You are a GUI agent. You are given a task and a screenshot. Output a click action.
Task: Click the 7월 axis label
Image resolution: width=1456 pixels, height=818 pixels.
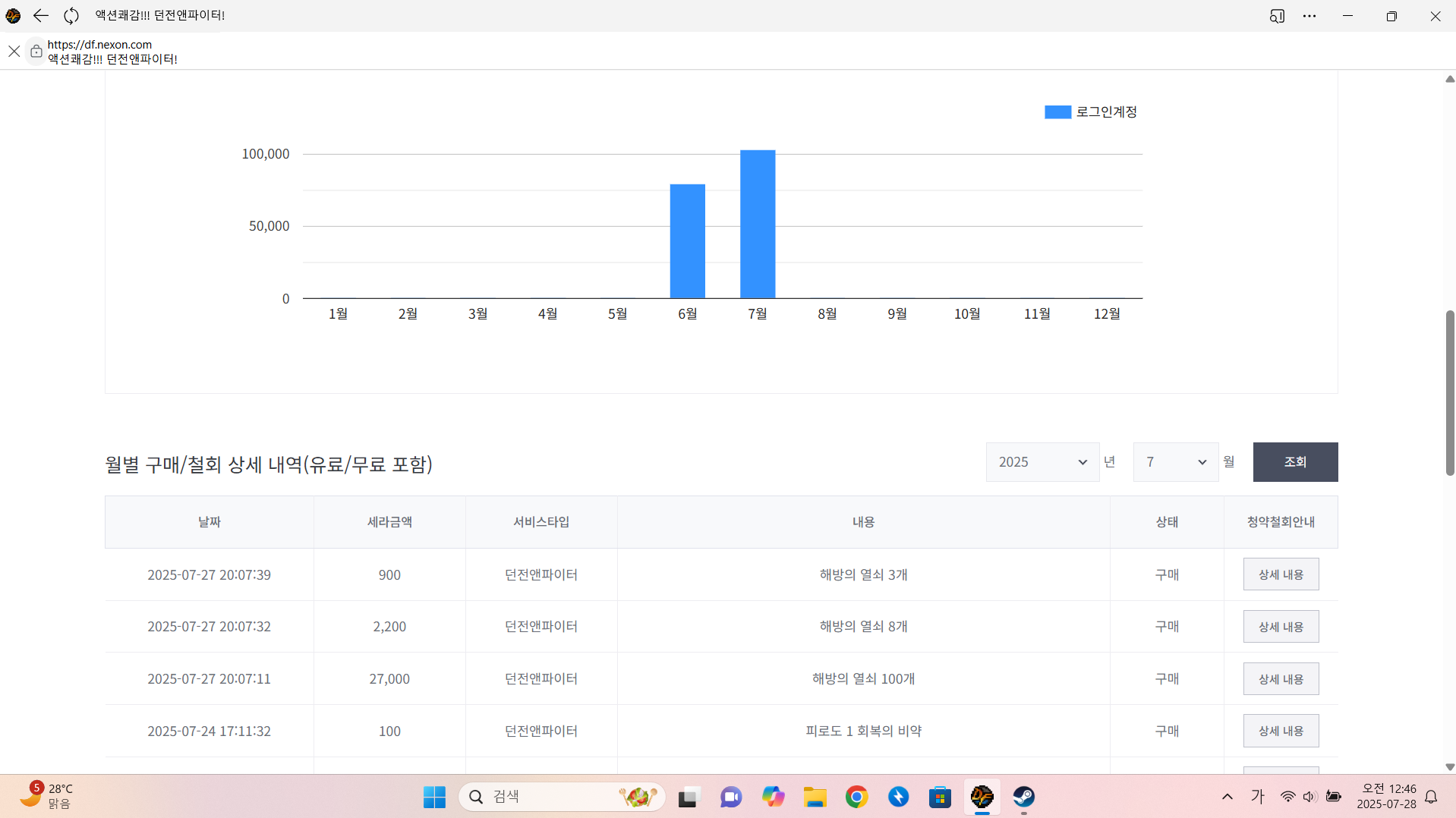[758, 314]
